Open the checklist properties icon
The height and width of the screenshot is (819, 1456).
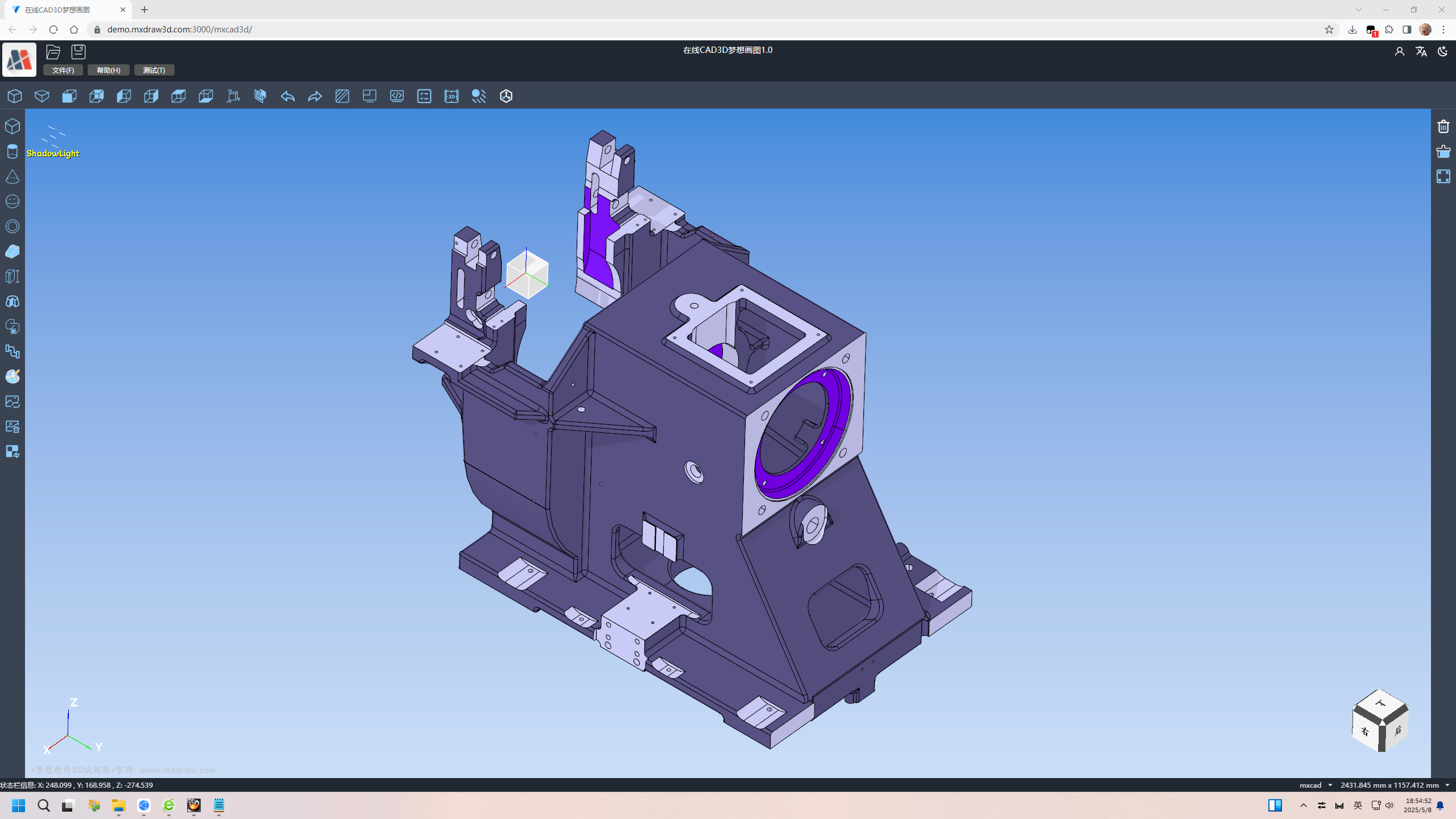424,96
